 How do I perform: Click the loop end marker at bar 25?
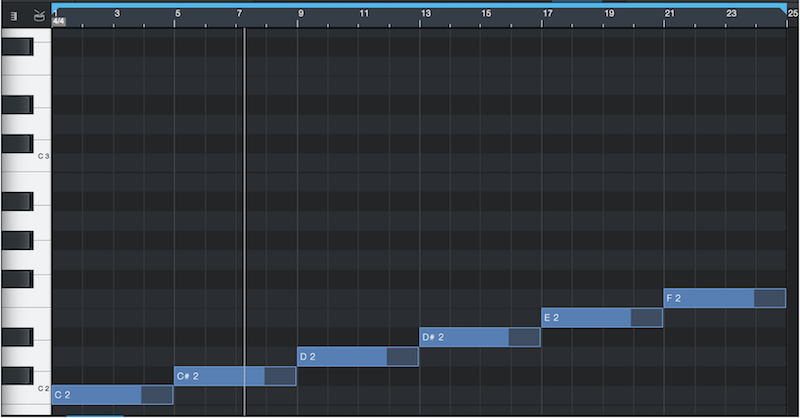point(783,10)
